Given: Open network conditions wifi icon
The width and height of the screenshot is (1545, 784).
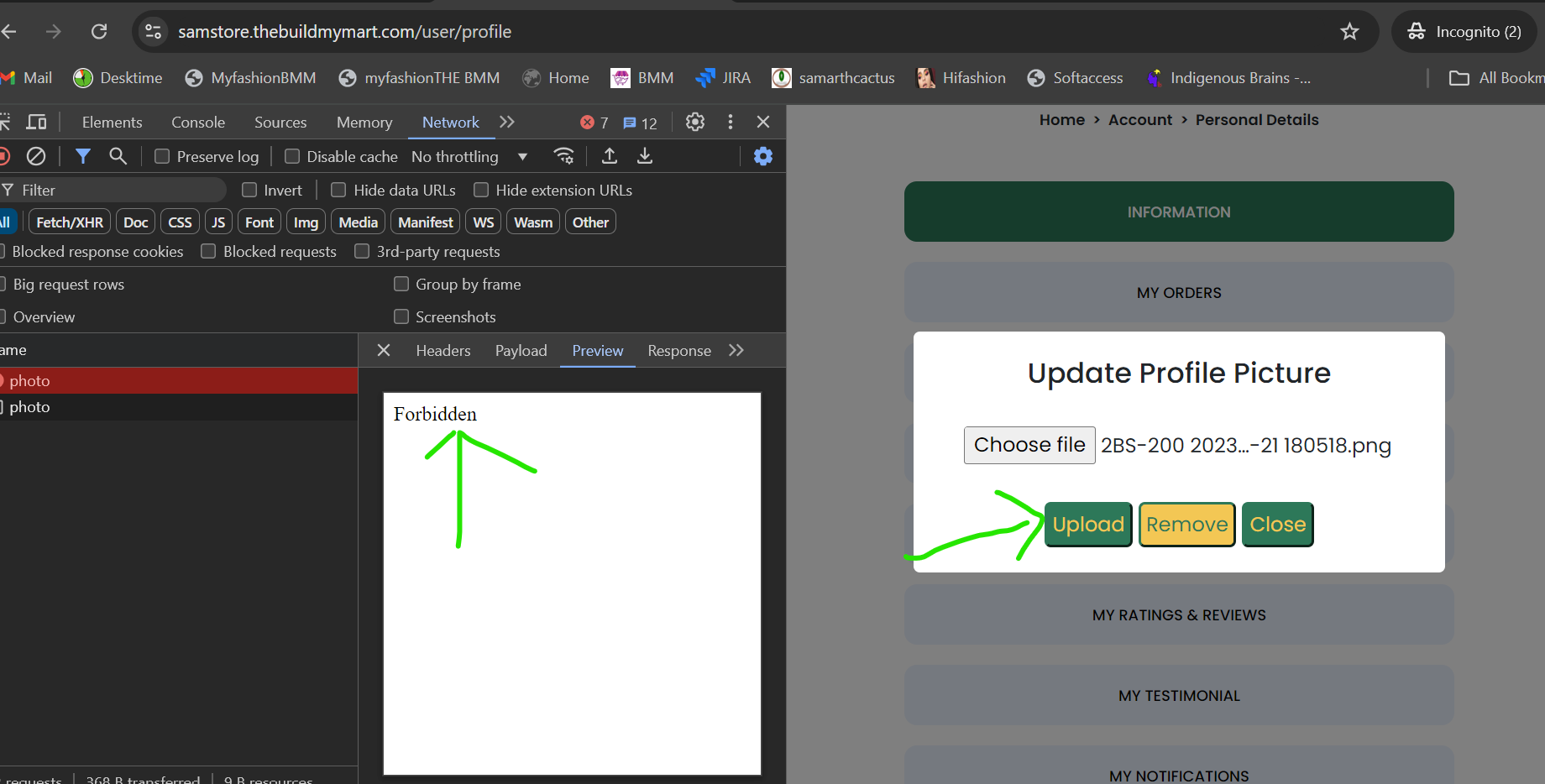Looking at the screenshot, I should pos(564,156).
